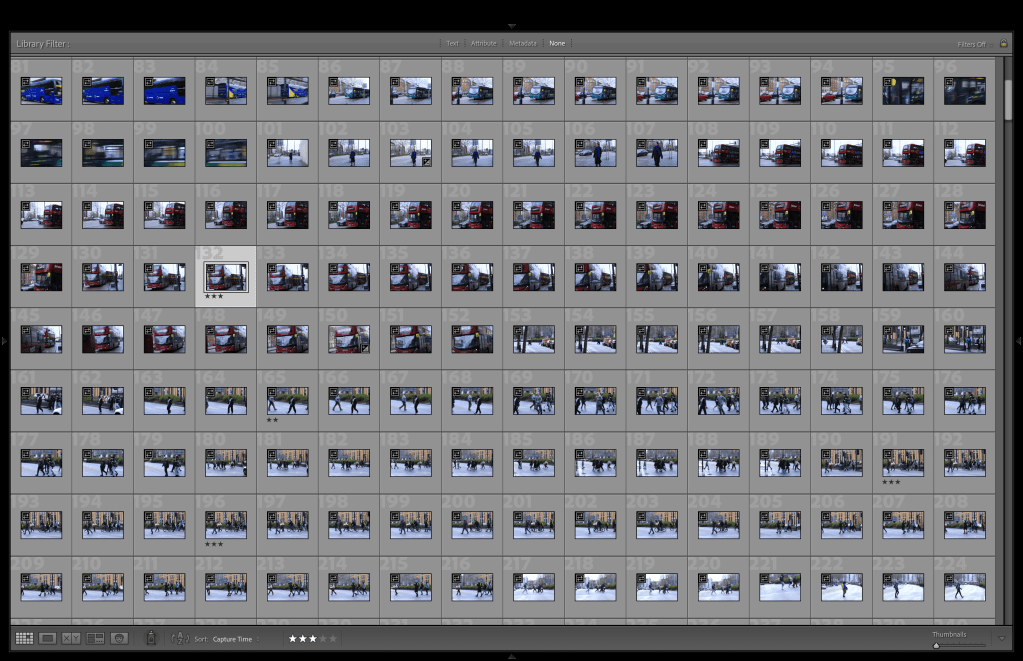Image resolution: width=1023 pixels, height=661 pixels.
Task: Set rating to one star in the toolbar
Action: (x=293, y=638)
